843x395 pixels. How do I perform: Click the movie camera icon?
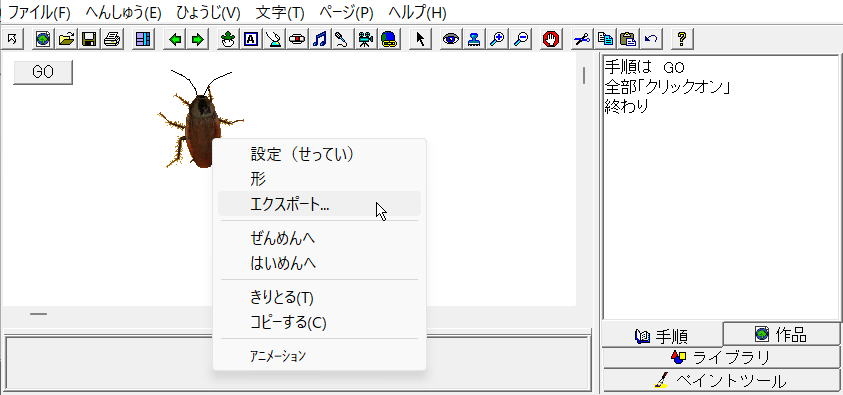(366, 39)
